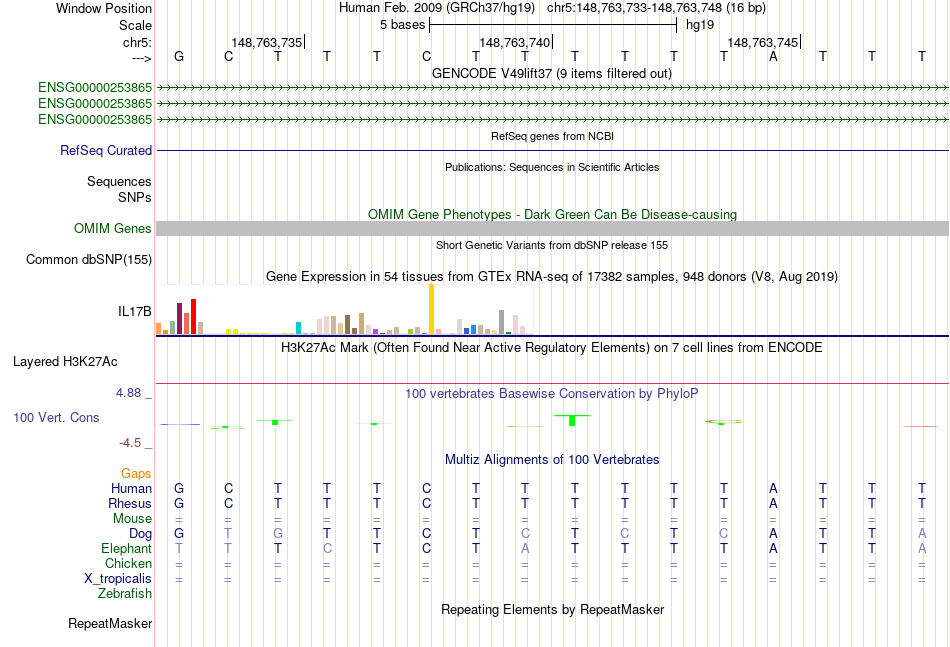Click the gray OMIM Genes item bar
Screen dimensions: 950x647
[552, 228]
